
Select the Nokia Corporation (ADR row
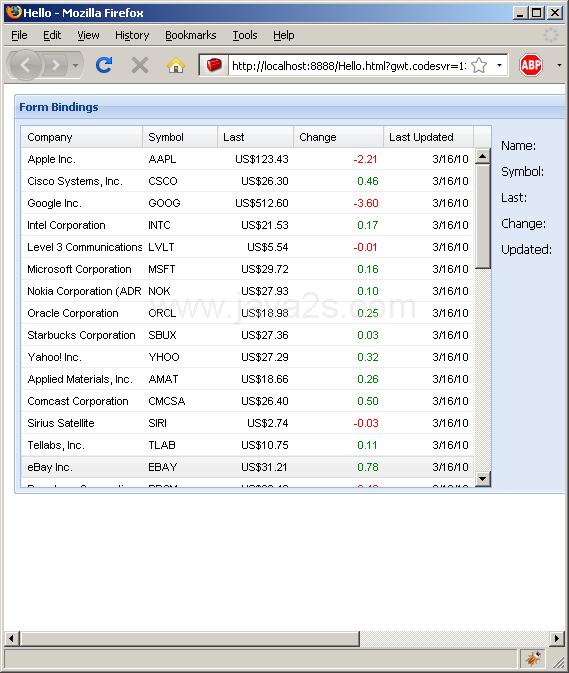pos(247,291)
